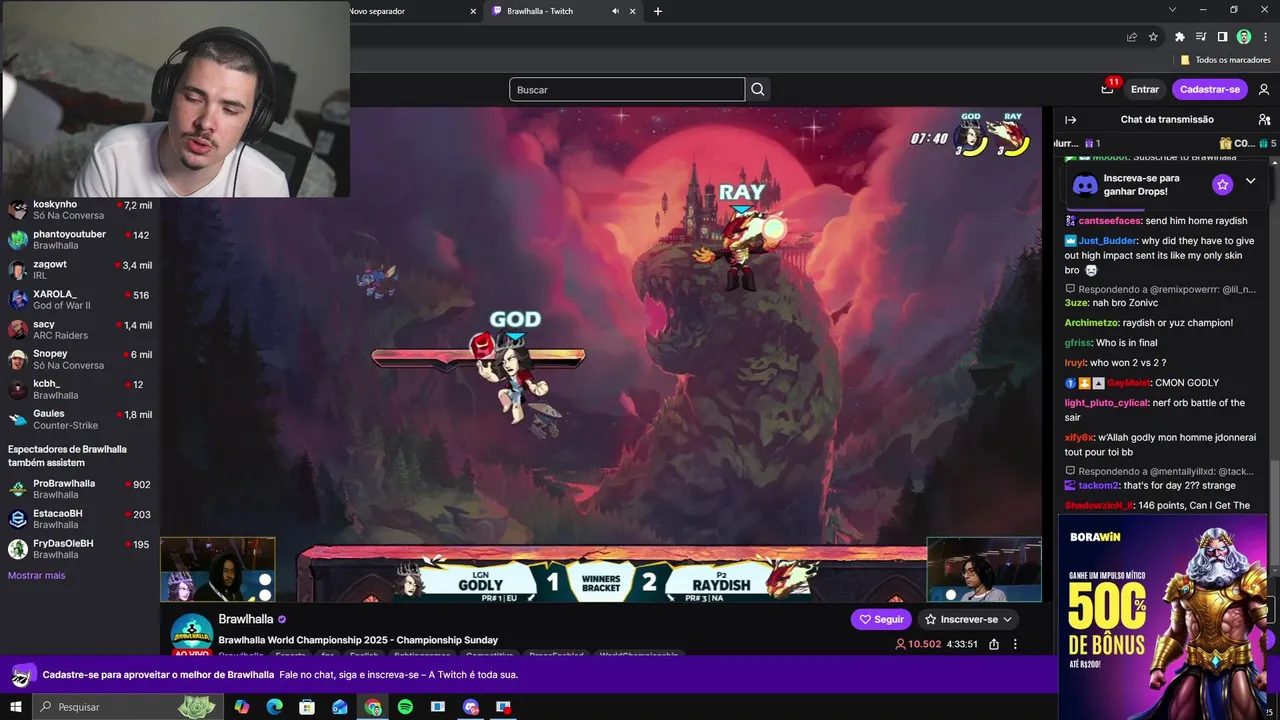1280x720 pixels.
Task: Click the stream title Brawlhalla World Championship 2025
Action: pyautogui.click(x=358, y=640)
